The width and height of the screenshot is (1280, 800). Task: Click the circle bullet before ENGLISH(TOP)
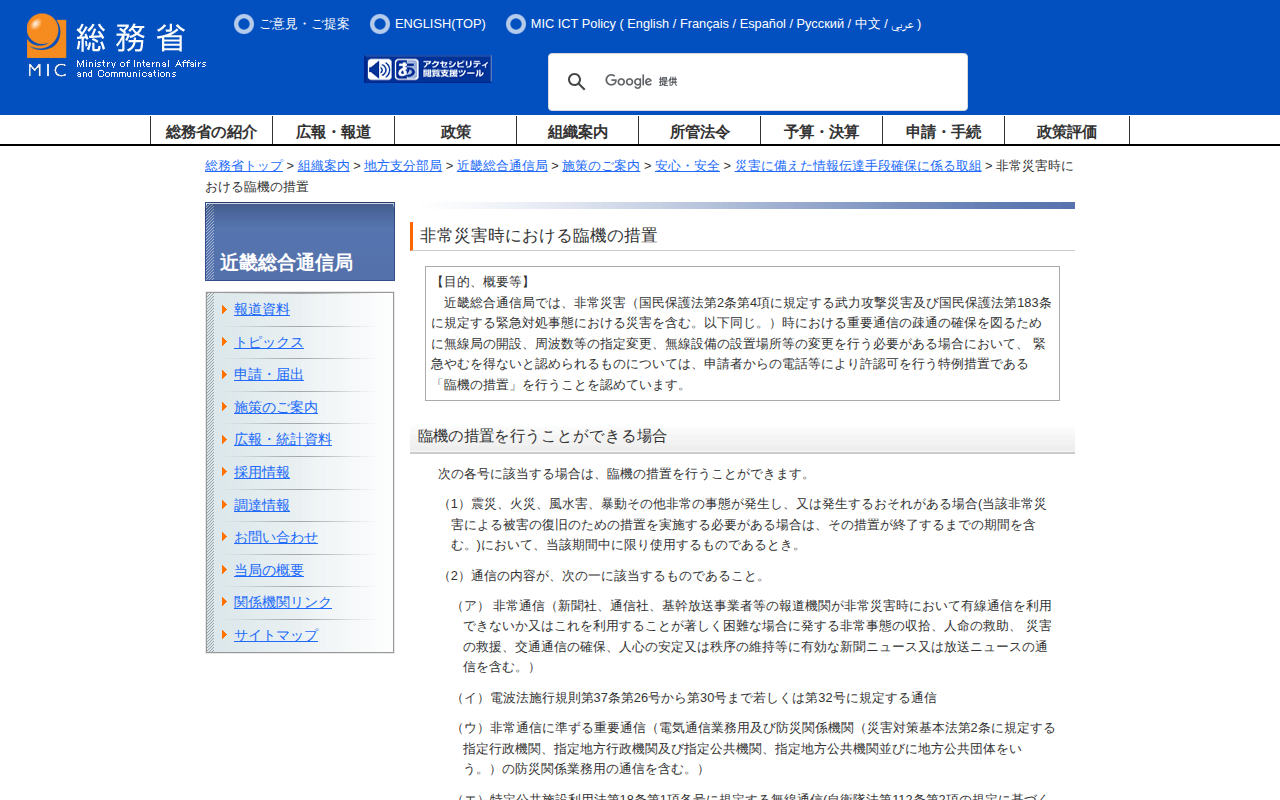click(380, 24)
